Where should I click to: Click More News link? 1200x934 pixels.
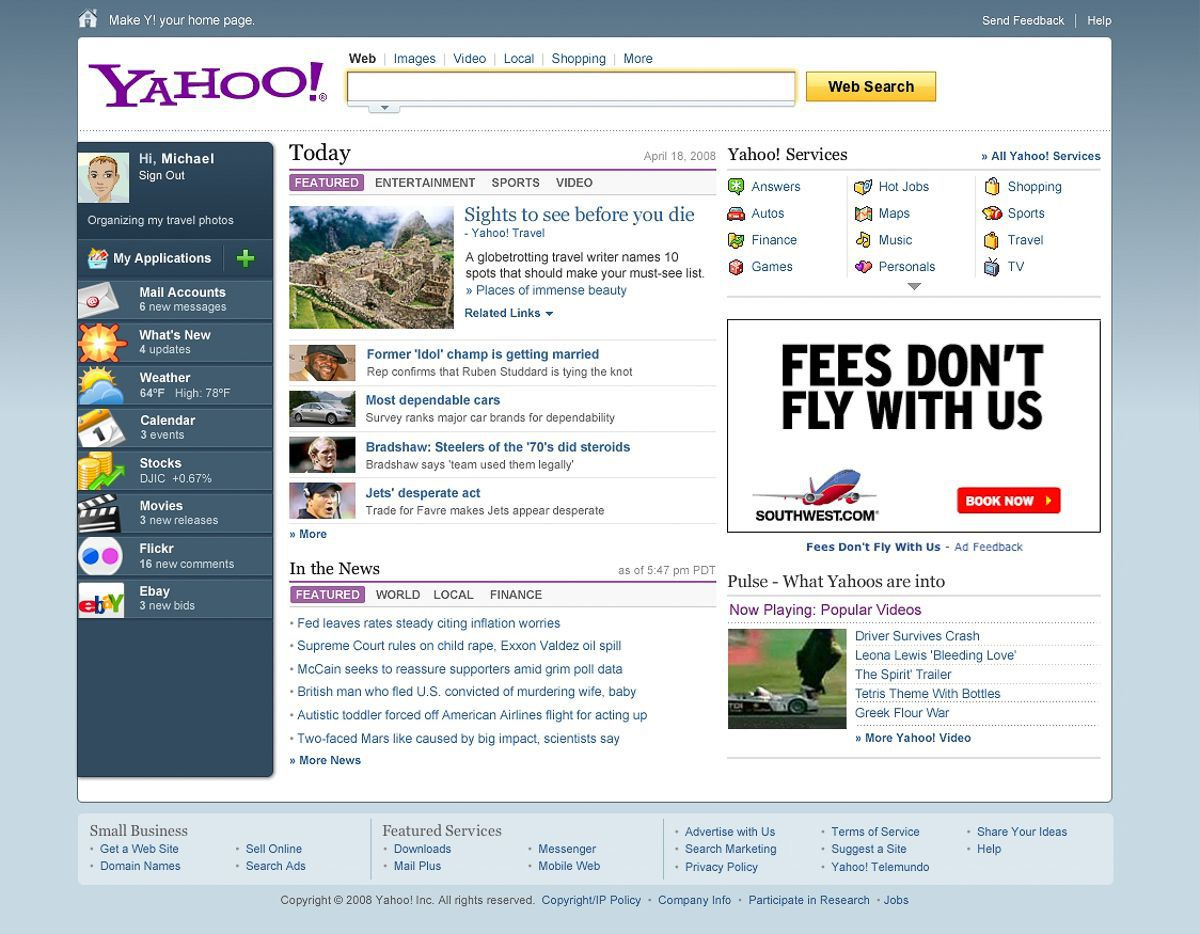click(325, 760)
